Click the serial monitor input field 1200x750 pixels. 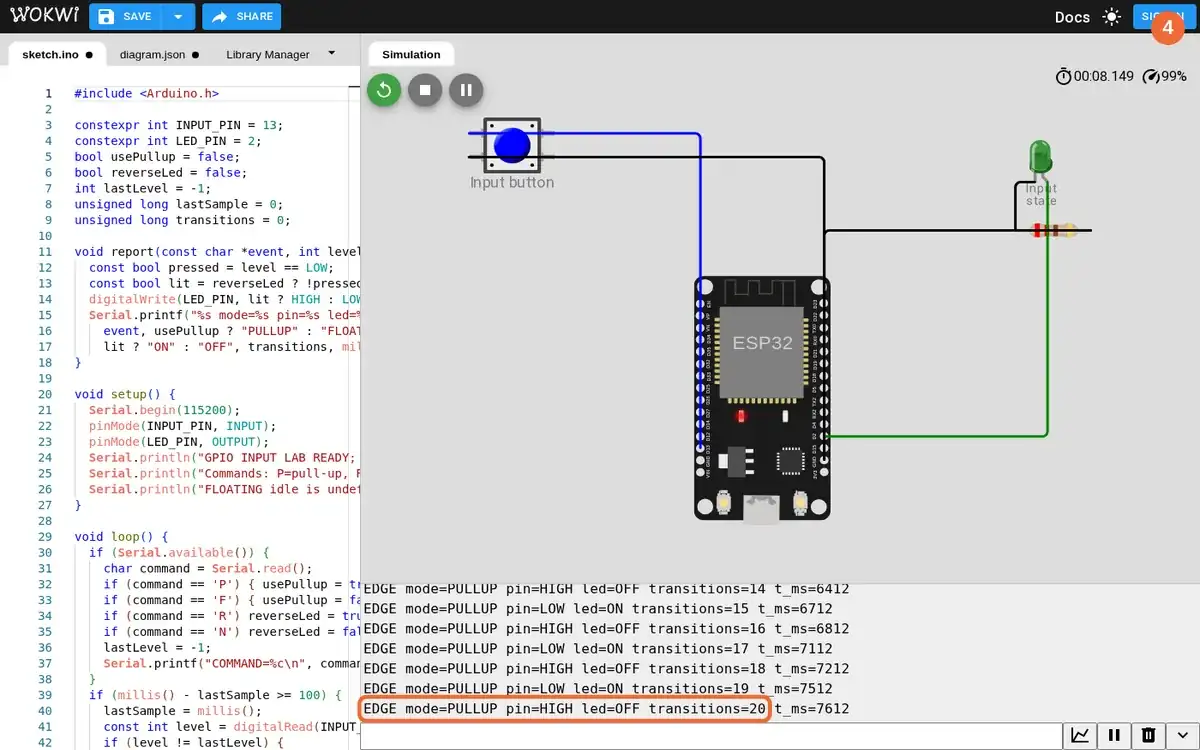[x=711, y=736]
